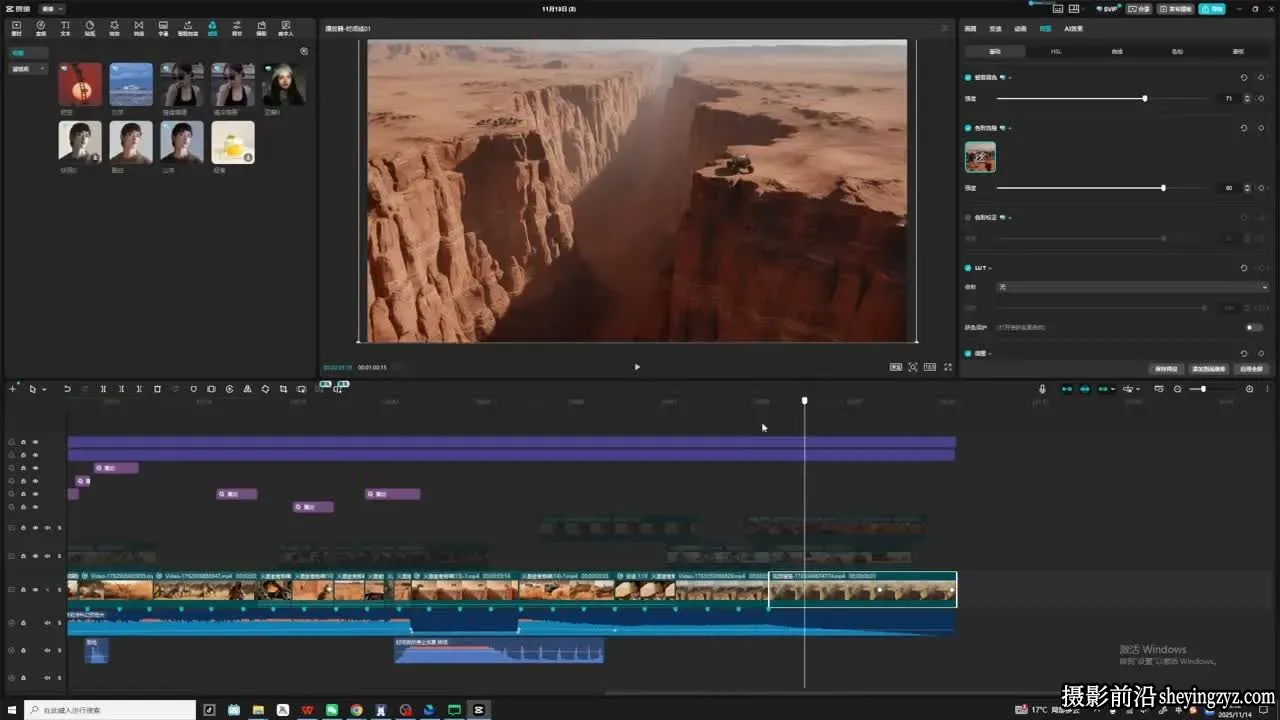Click the playhead marker on the timeline ruler

point(804,401)
